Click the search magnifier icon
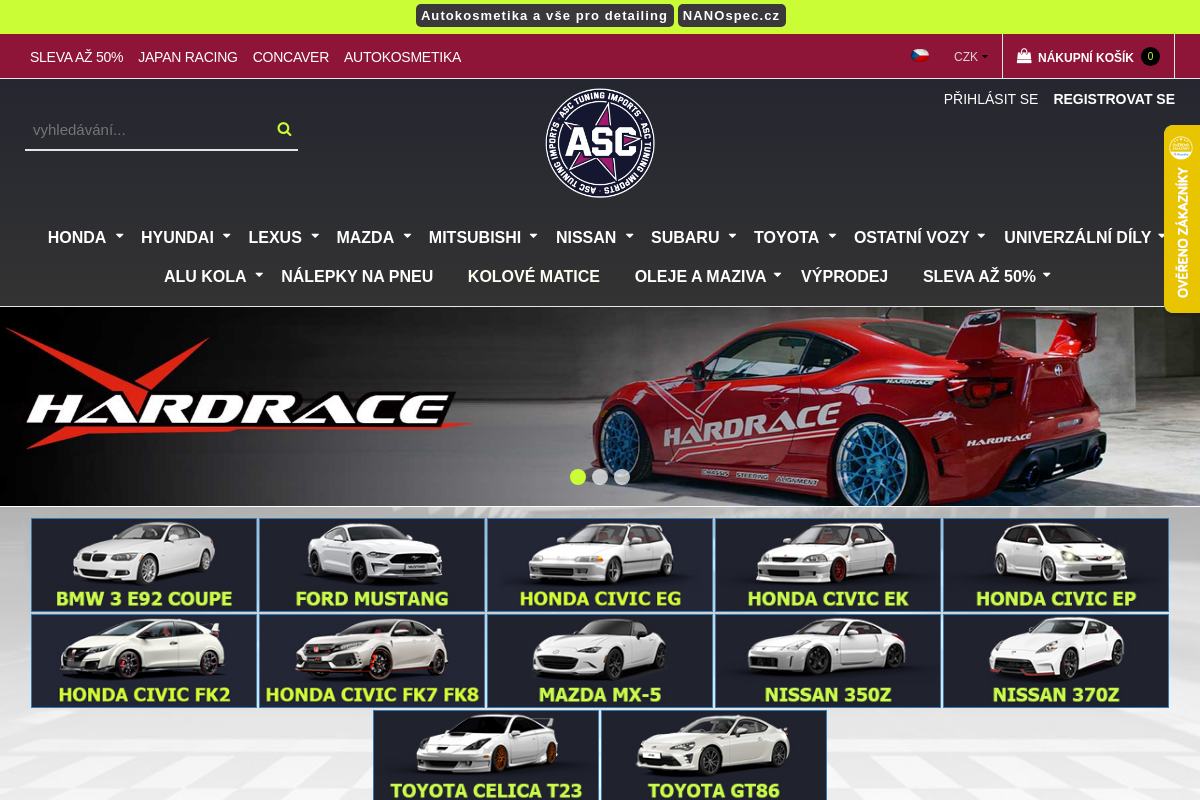The width and height of the screenshot is (1200, 800). pos(284,128)
